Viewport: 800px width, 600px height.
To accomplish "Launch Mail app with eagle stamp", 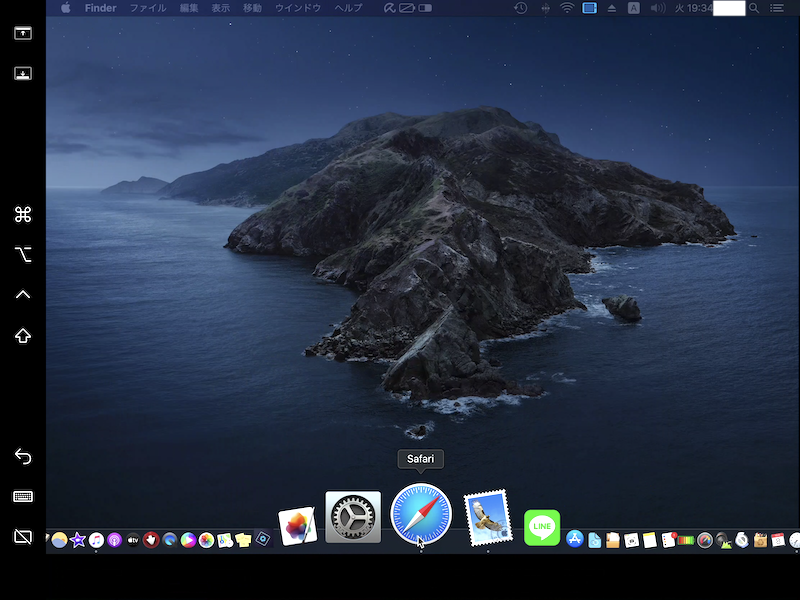I will pos(488,517).
